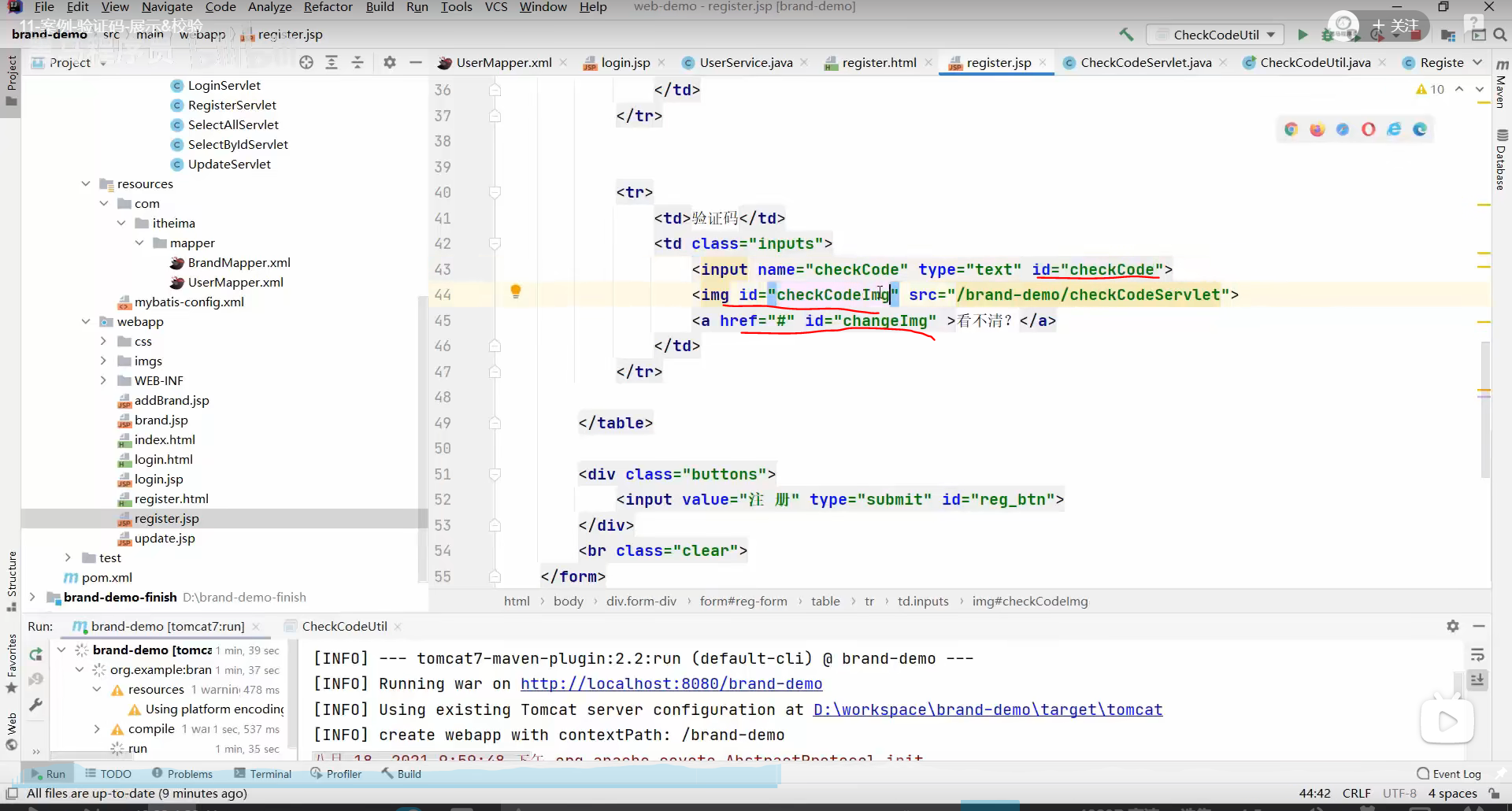1512x811 pixels.
Task: Click the Build hammer icon in toolbar
Action: click(x=1126, y=35)
